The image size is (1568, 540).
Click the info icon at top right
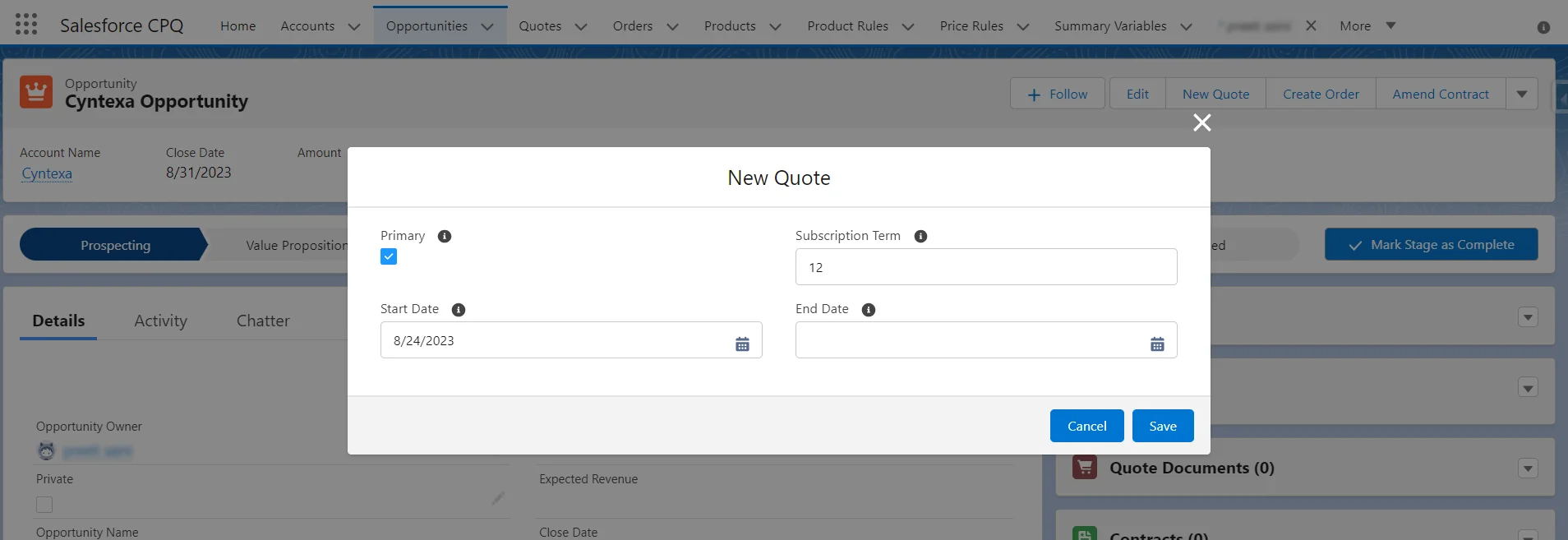[x=1543, y=27]
